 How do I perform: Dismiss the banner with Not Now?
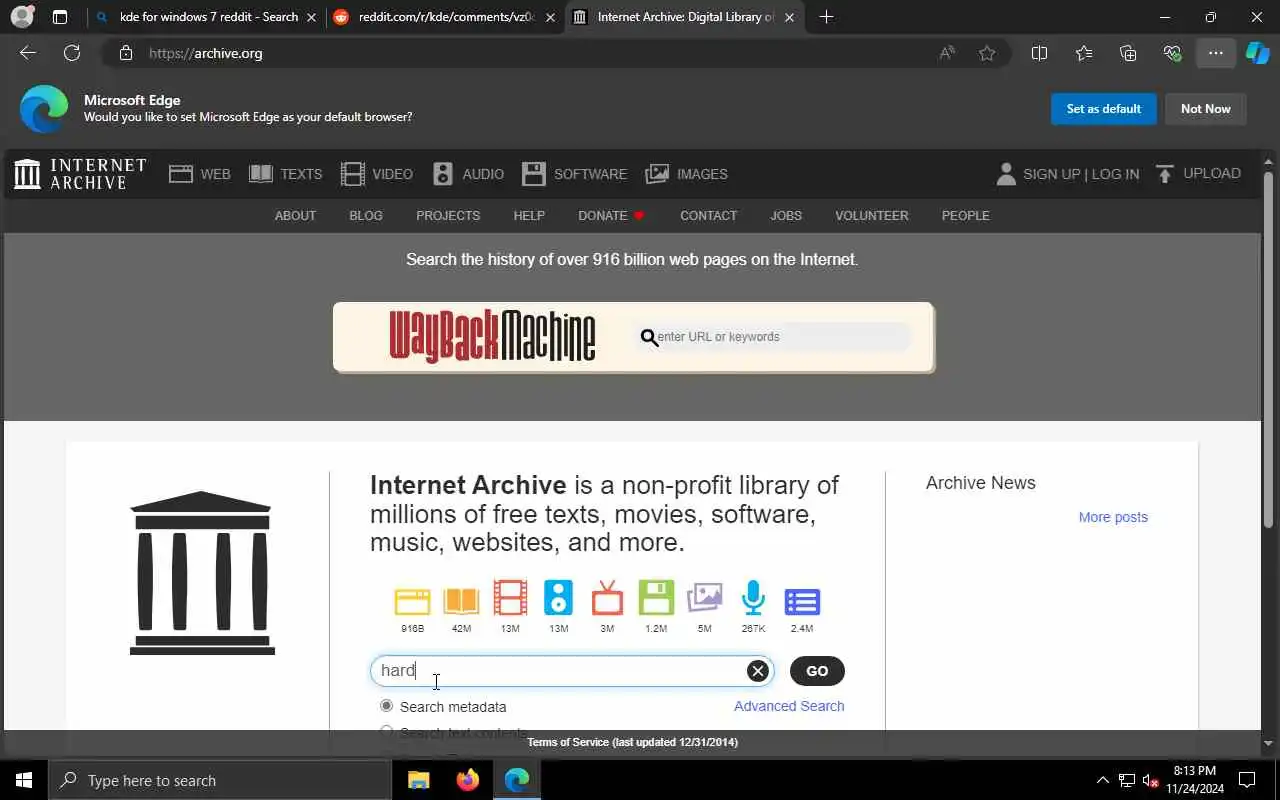pos(1205,109)
